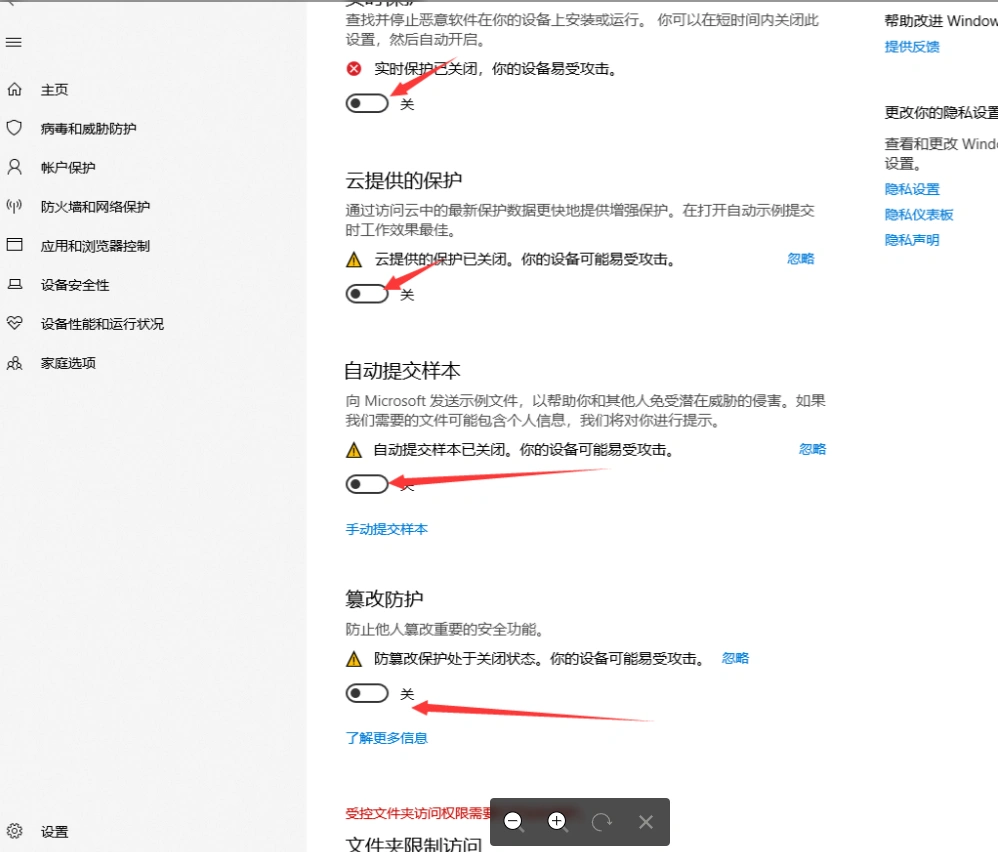The height and width of the screenshot is (852, 998).
Task: Turn on the 篡改防护 toggle
Action: 367,693
